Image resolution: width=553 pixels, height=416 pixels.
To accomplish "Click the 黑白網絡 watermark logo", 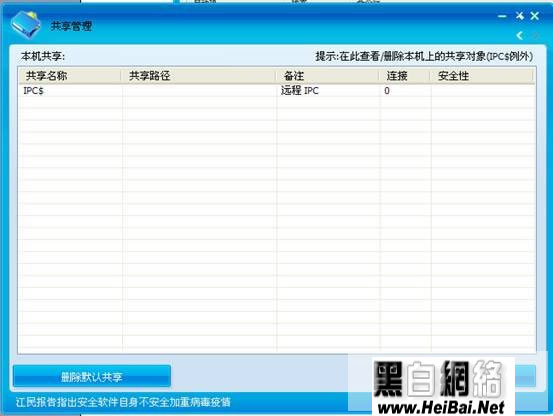I will point(438,379).
